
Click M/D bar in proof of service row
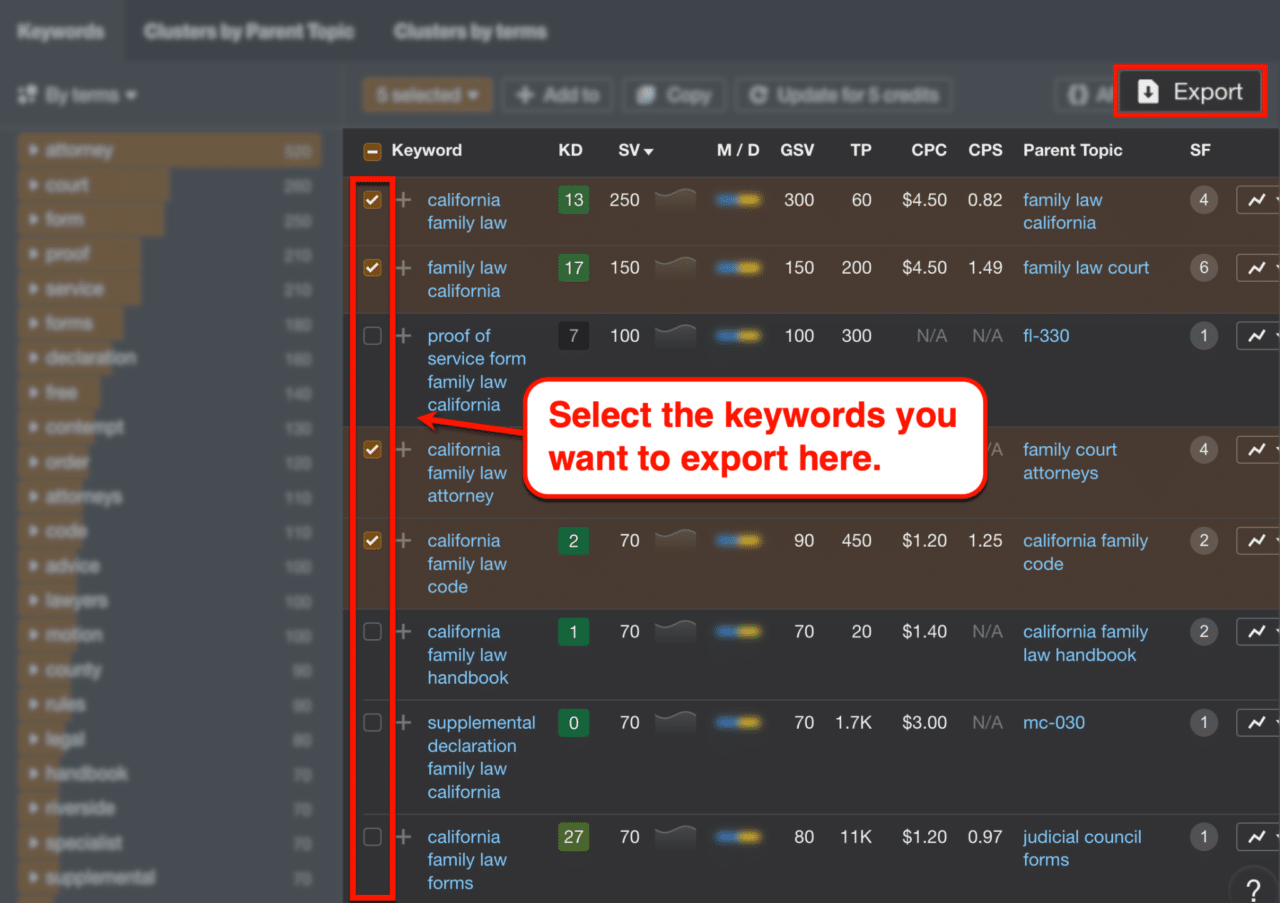click(x=738, y=336)
